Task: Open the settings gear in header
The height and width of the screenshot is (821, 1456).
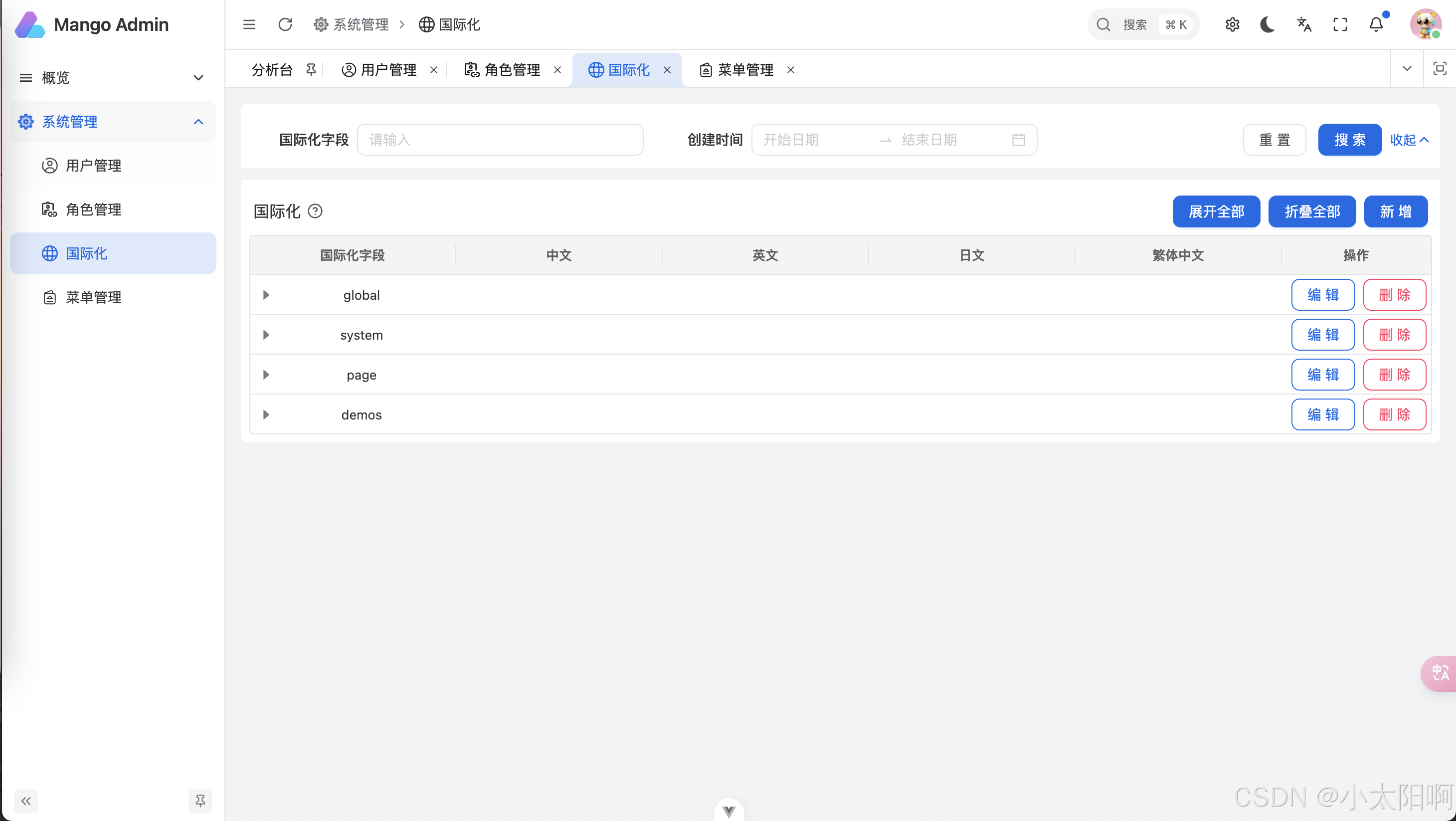Action: 1232,24
